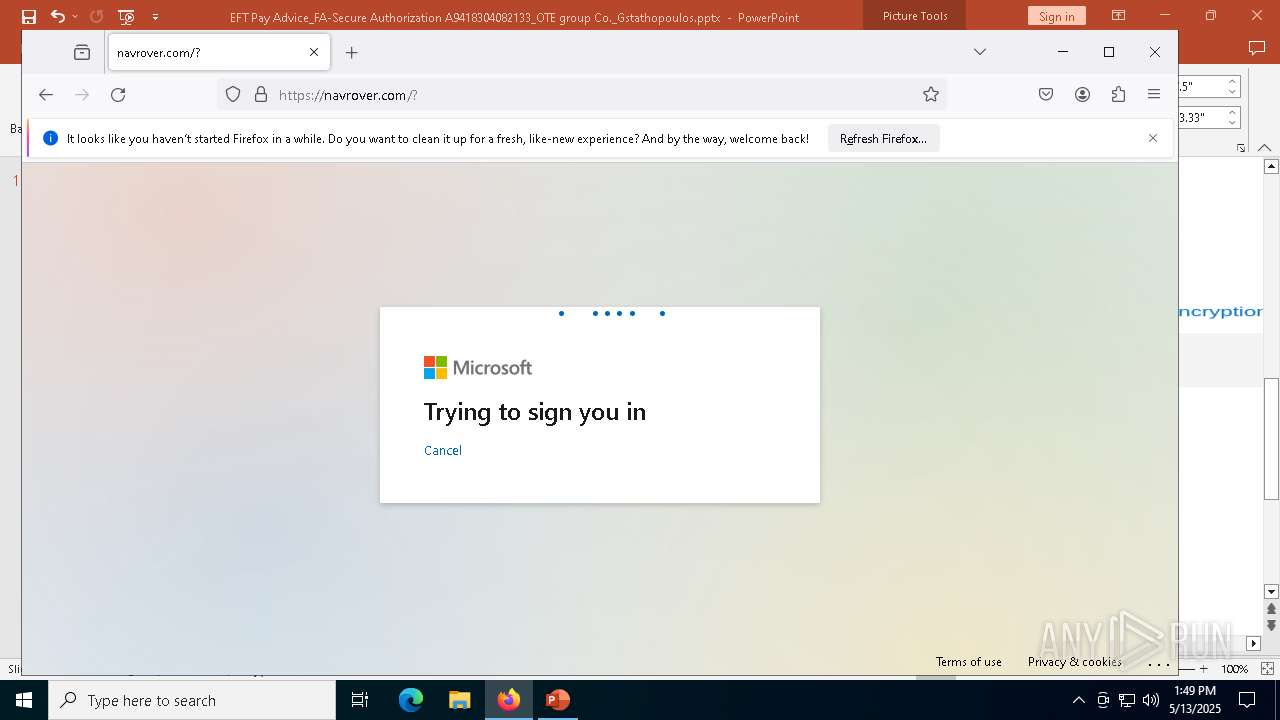
Task: Close the navrover.com tab
Action: [x=314, y=52]
